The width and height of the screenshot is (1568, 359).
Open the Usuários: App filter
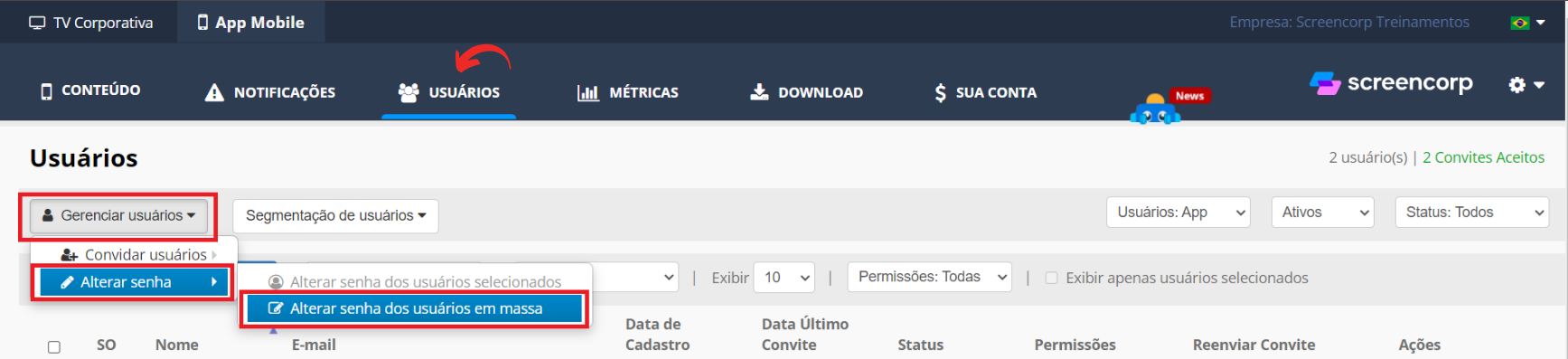point(1178,213)
